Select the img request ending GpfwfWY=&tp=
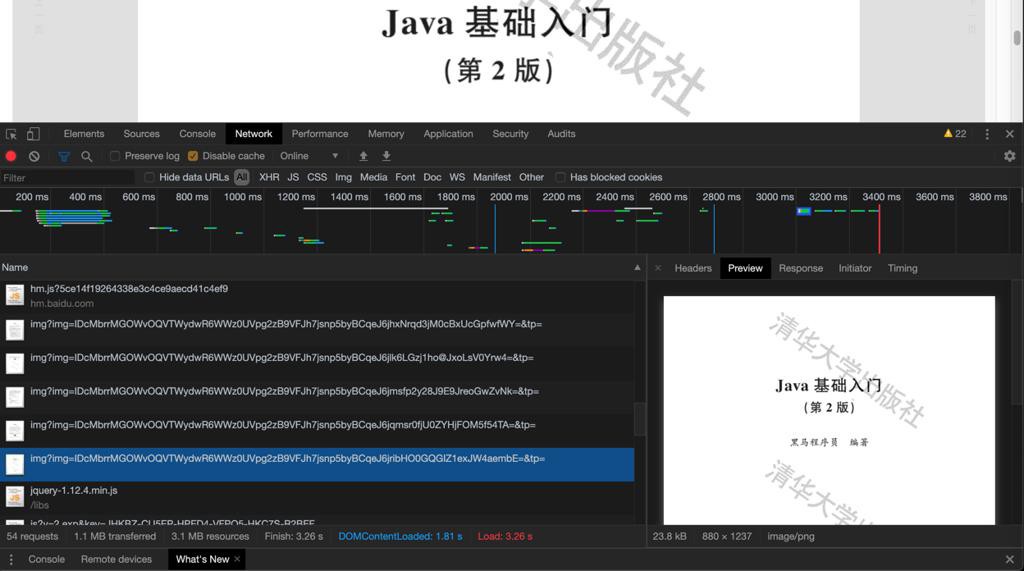Screen dimensions: 1024x571 [x=317, y=330]
